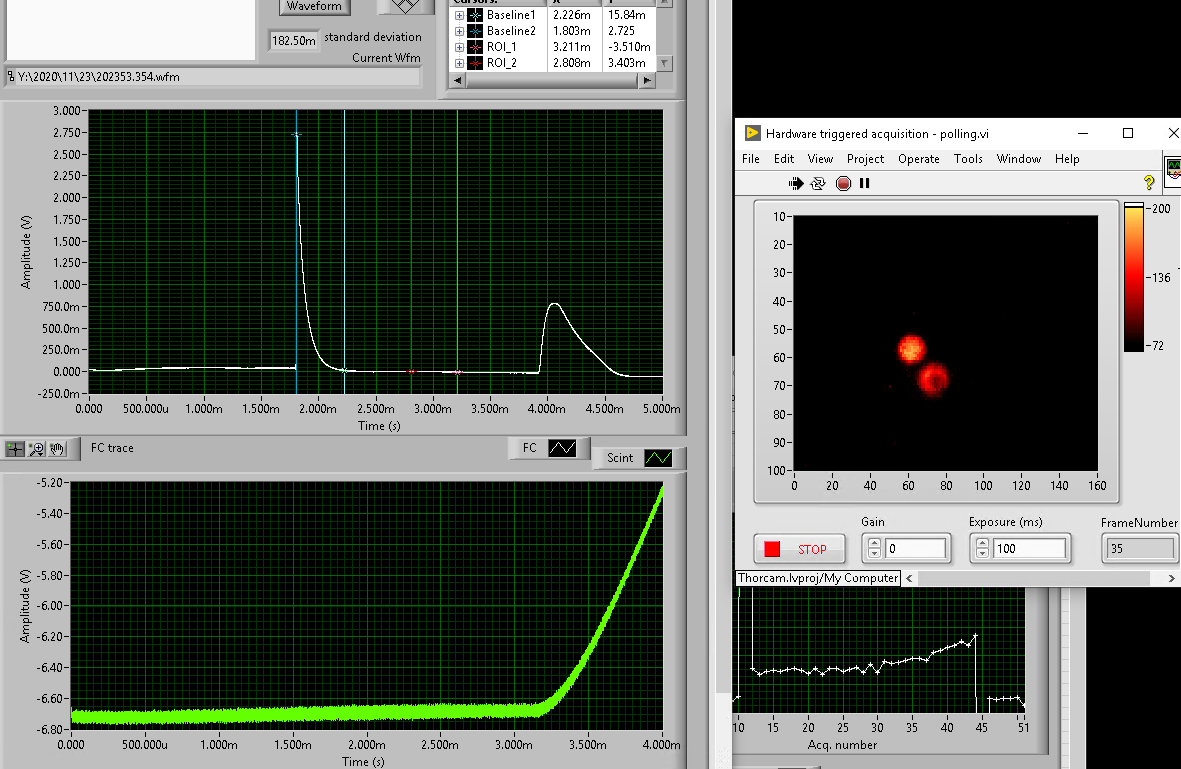Image resolution: width=1181 pixels, height=769 pixels.
Task: Expand the ROI_2 cursor entry
Action: click(x=459, y=63)
